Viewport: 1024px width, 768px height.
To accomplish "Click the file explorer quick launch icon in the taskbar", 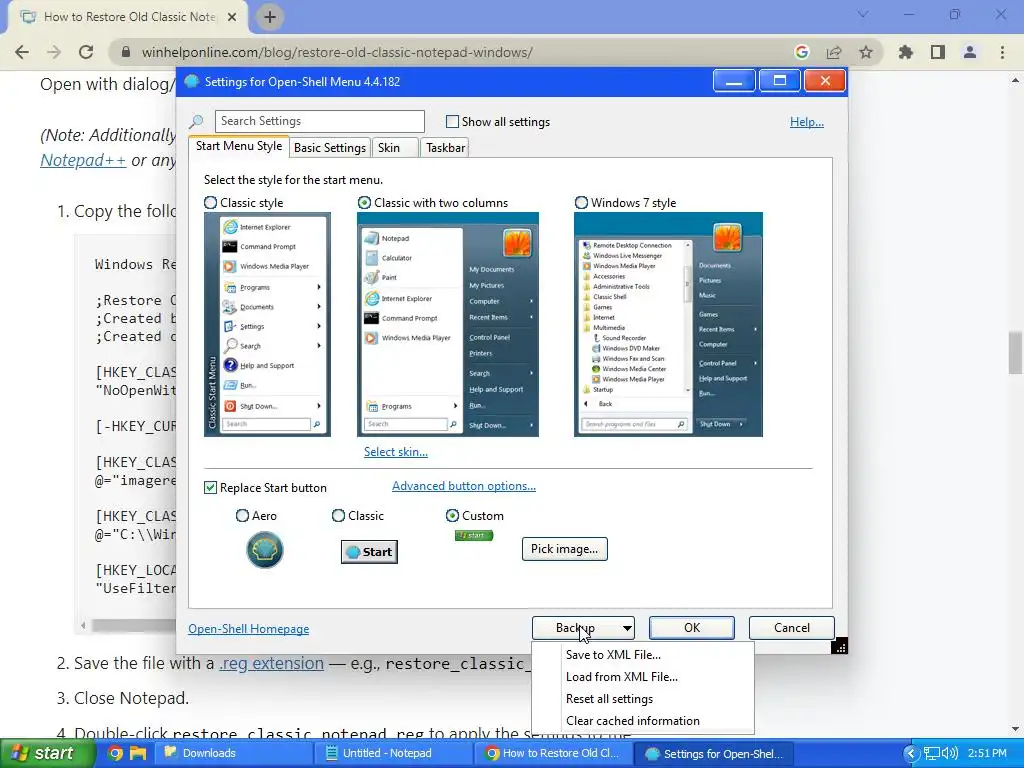I will (138, 753).
